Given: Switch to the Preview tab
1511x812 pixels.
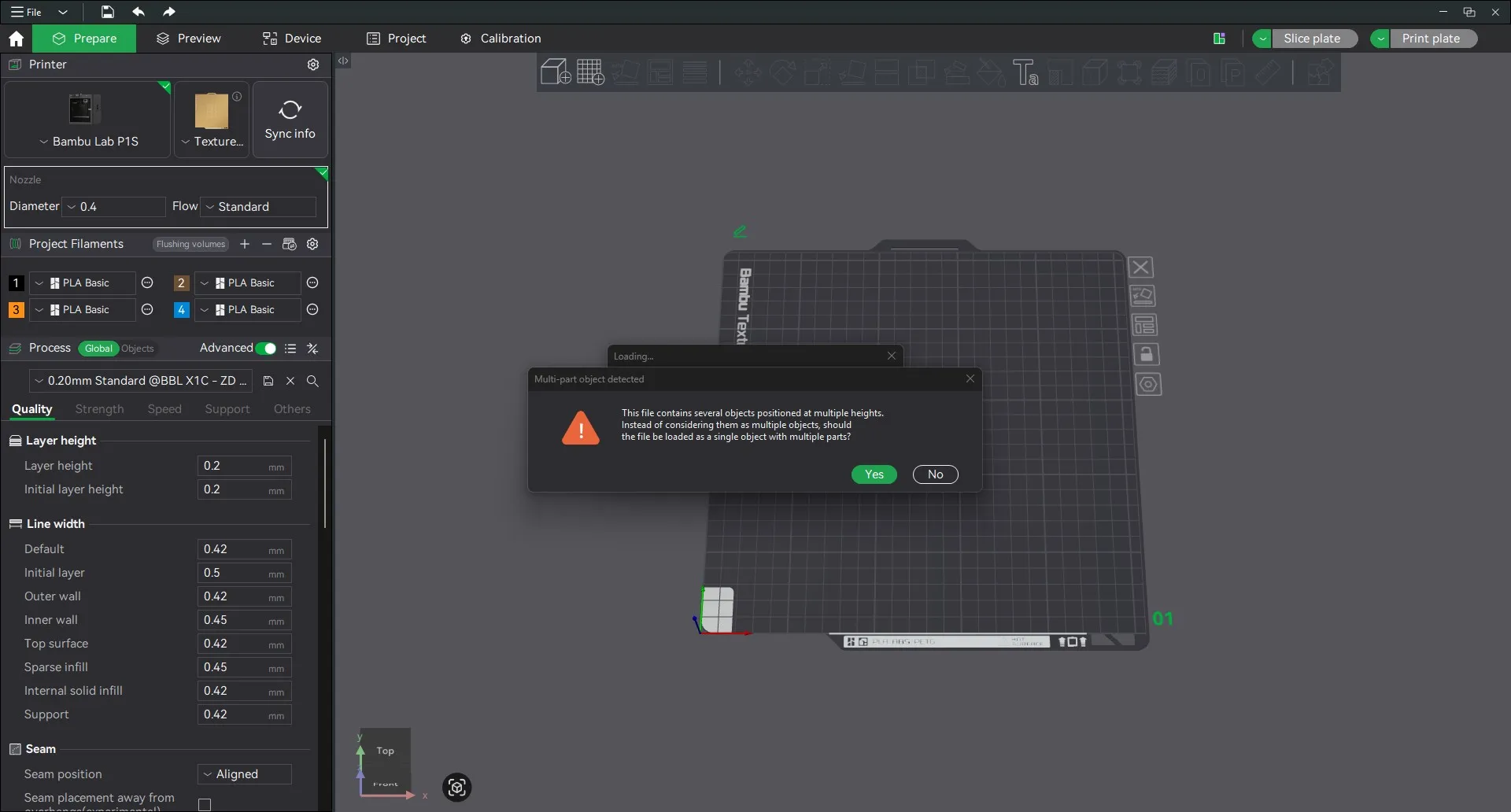Looking at the screenshot, I should [x=189, y=39].
